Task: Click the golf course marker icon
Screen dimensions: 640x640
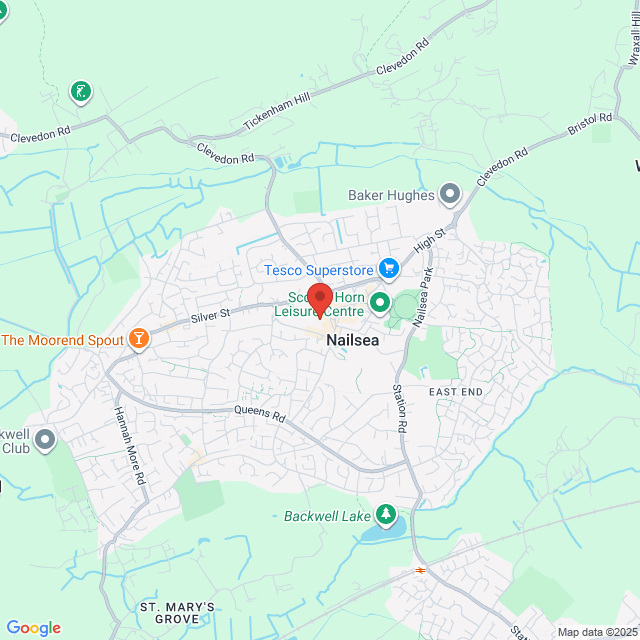Action: (81, 91)
